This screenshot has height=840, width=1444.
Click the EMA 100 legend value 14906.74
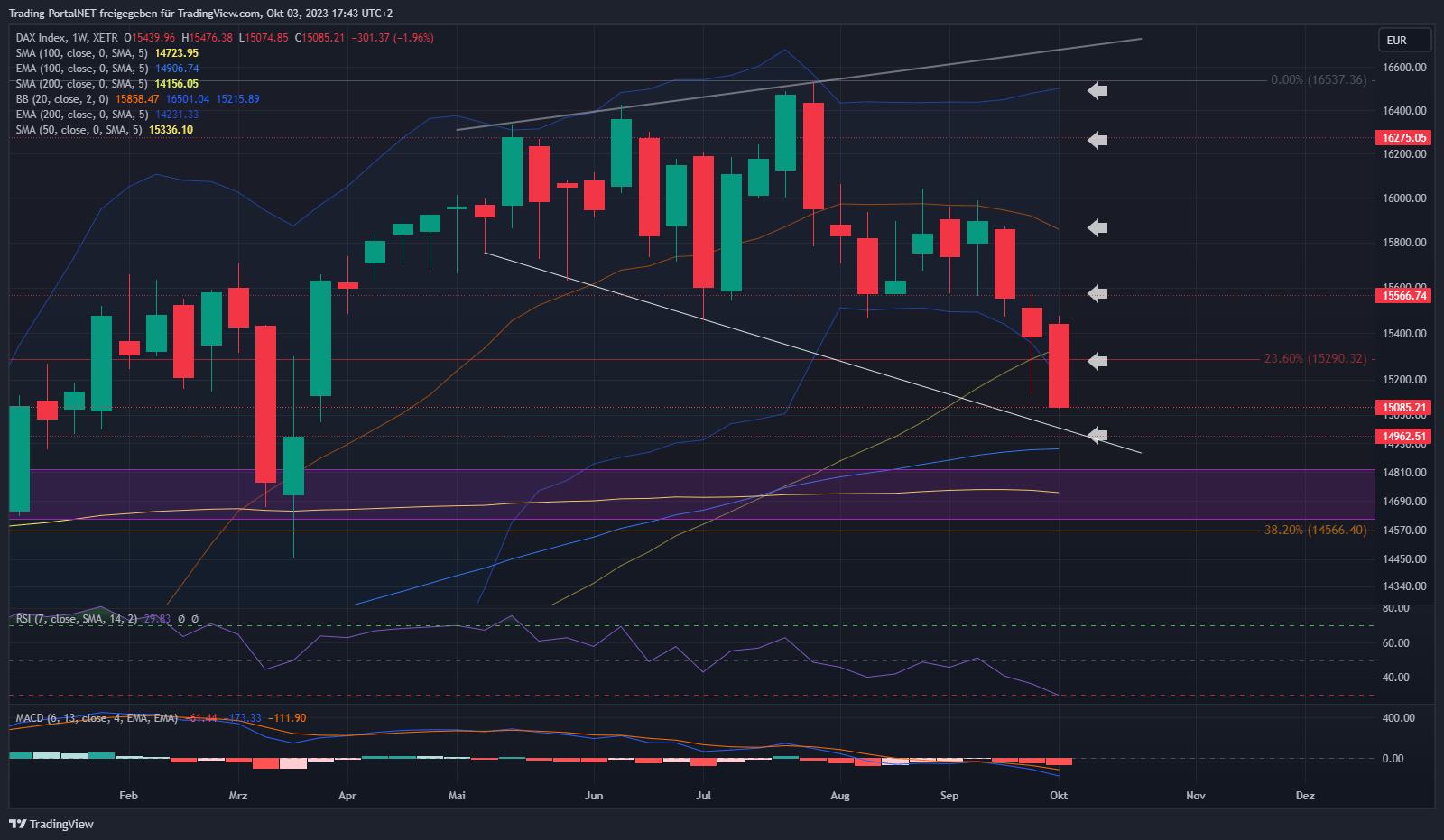click(177, 69)
